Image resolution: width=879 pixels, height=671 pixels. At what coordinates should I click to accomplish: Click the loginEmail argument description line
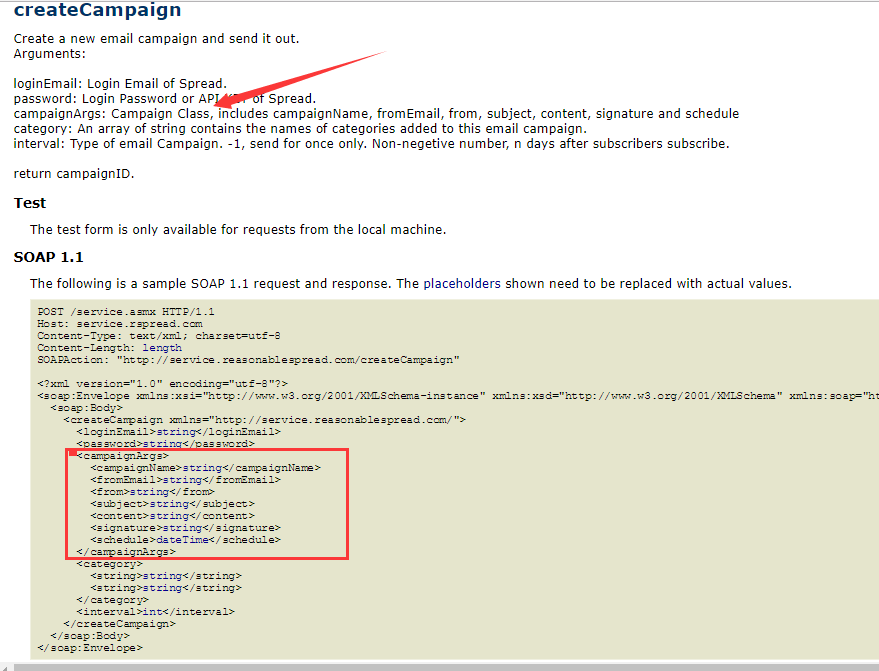pyautogui.click(x=120, y=83)
